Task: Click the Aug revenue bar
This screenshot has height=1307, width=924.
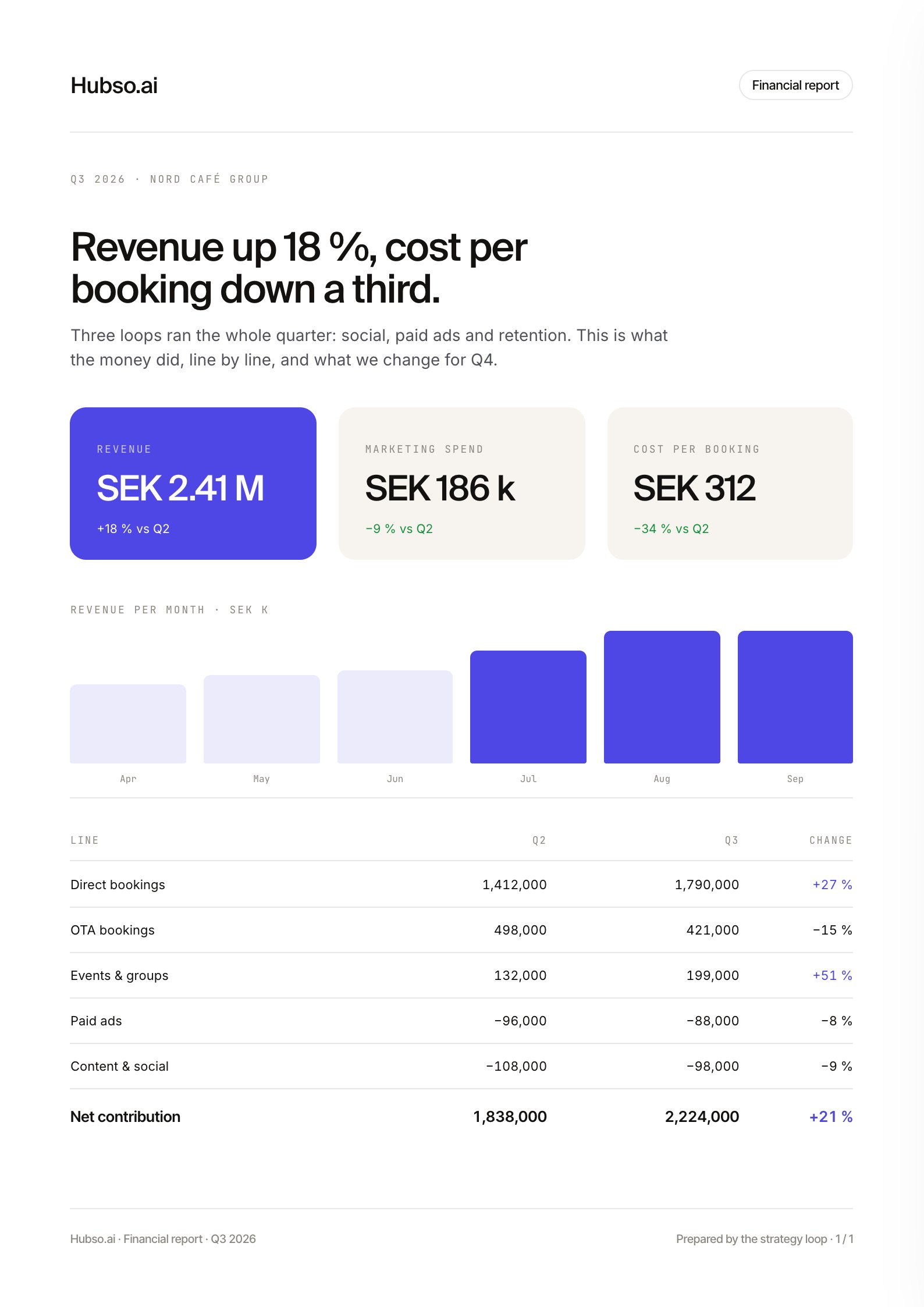Action: coord(662,697)
